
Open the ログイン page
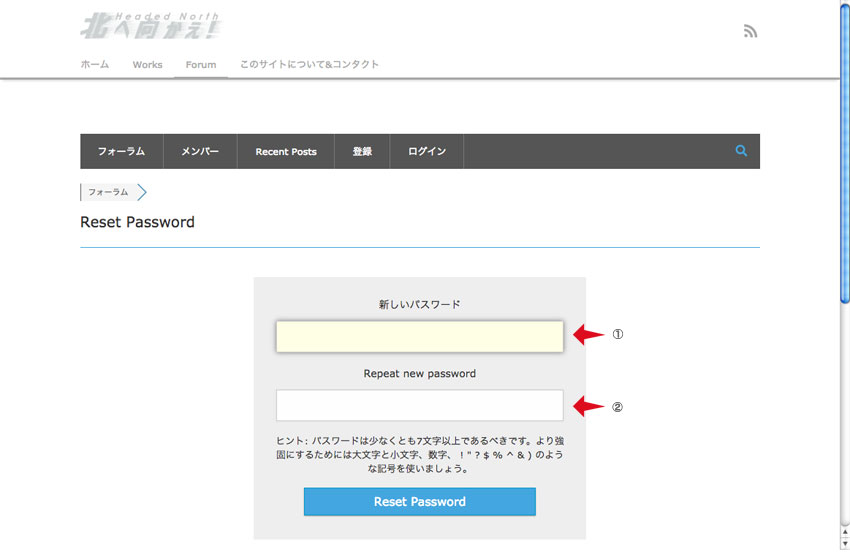tap(427, 152)
